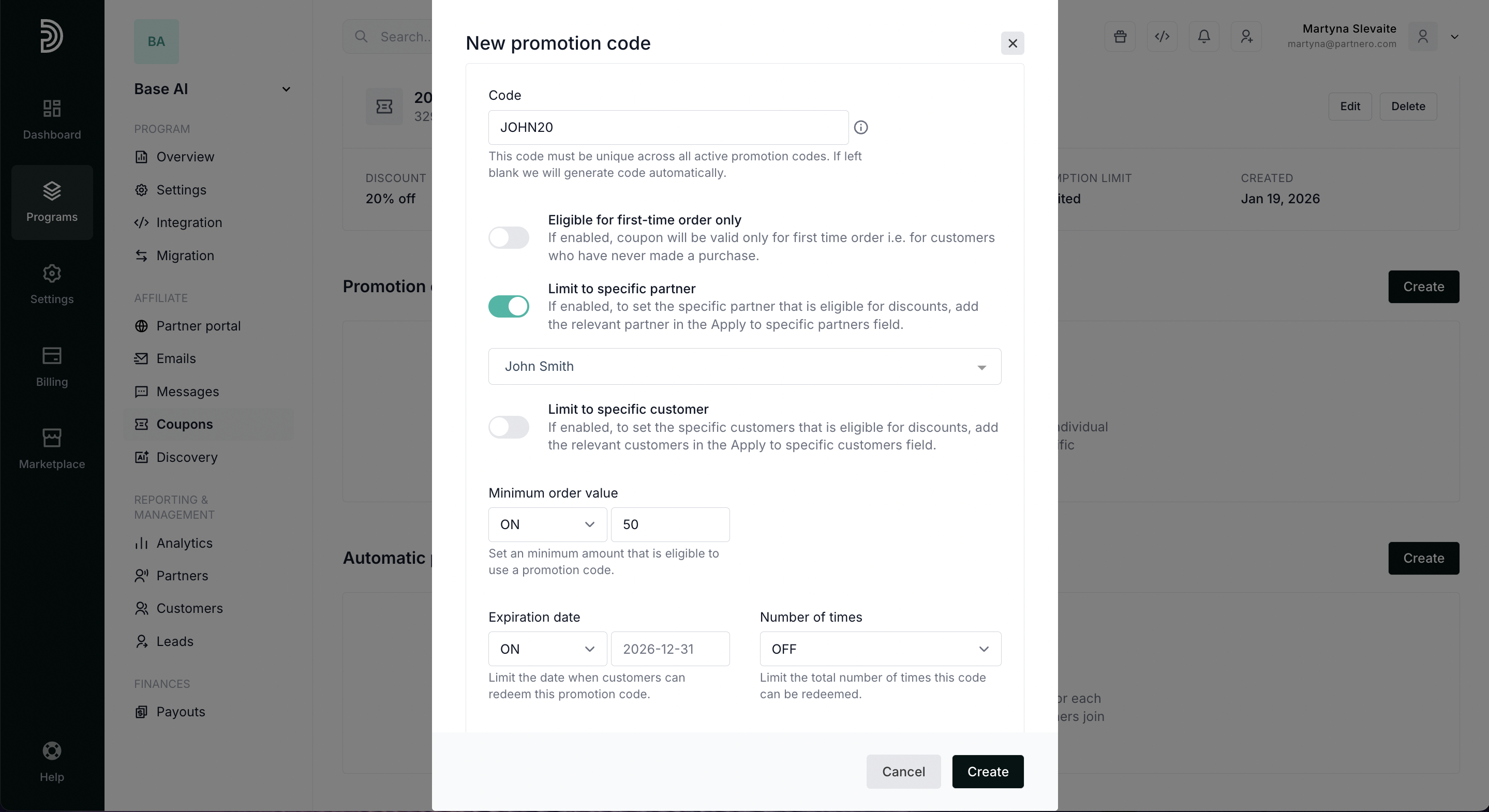Click the gift icon in top bar
The width and height of the screenshot is (1489, 812).
(x=1120, y=37)
